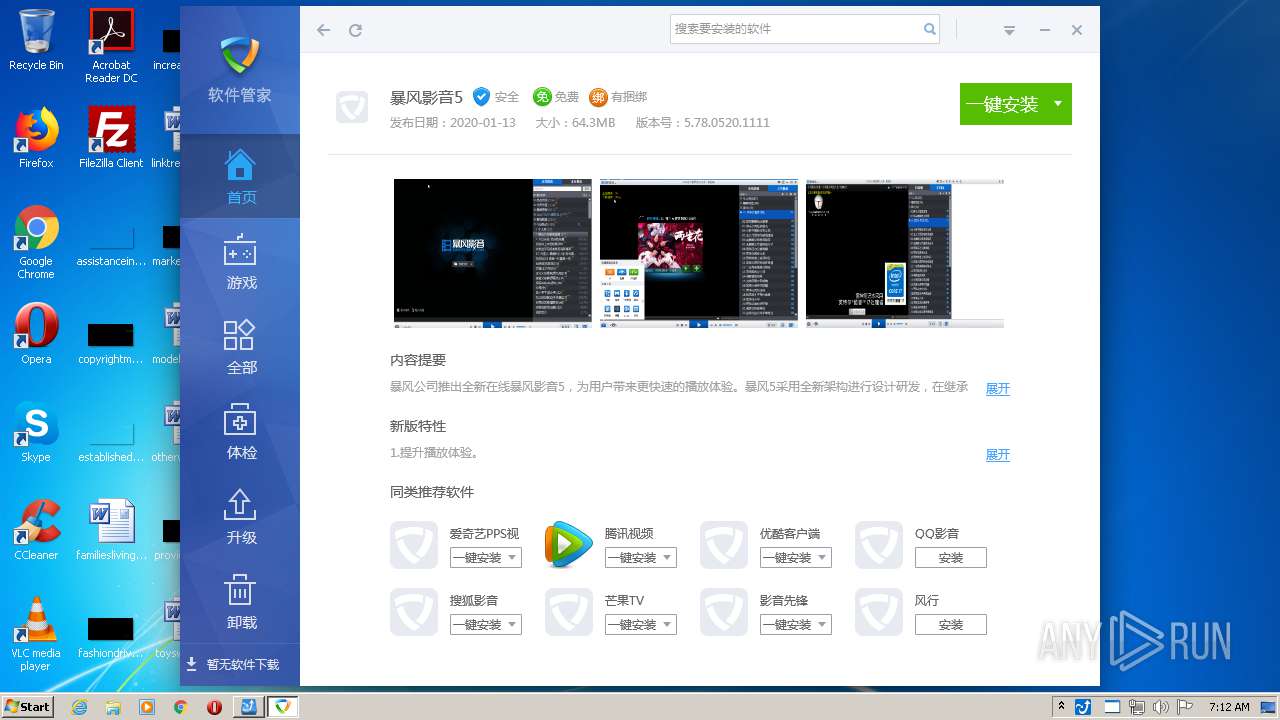Expand 内容提要 with 展开 link

click(998, 388)
